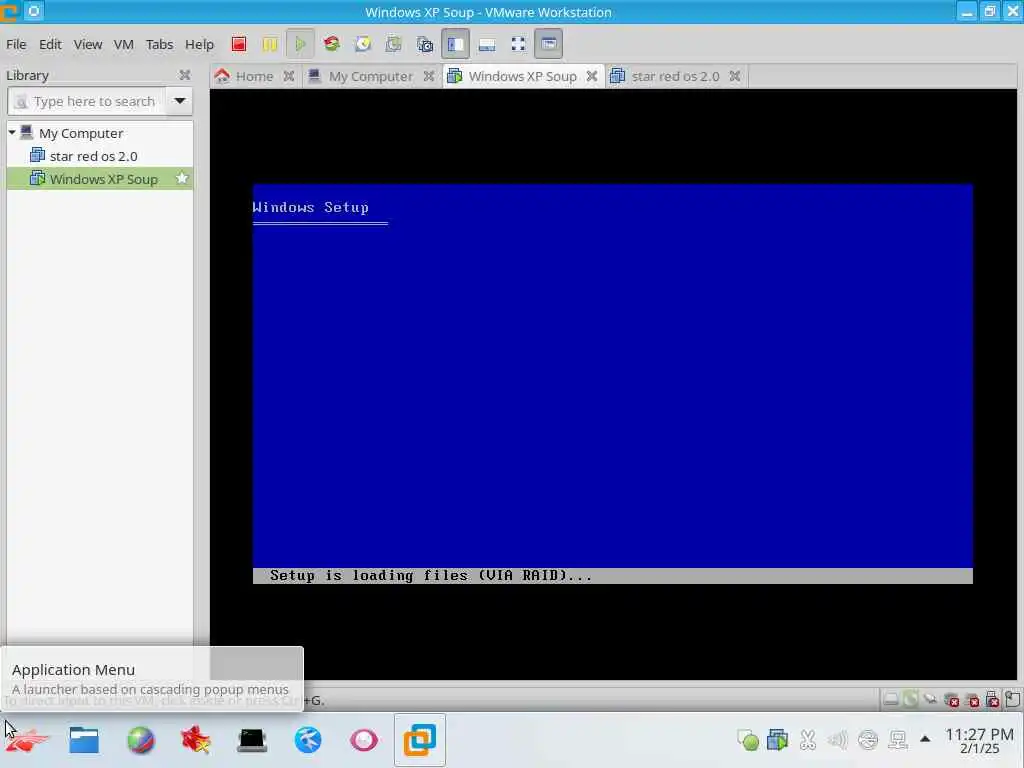Toggle the thumbnail bar view button
Screen dimensions: 1024x768
(x=487, y=44)
